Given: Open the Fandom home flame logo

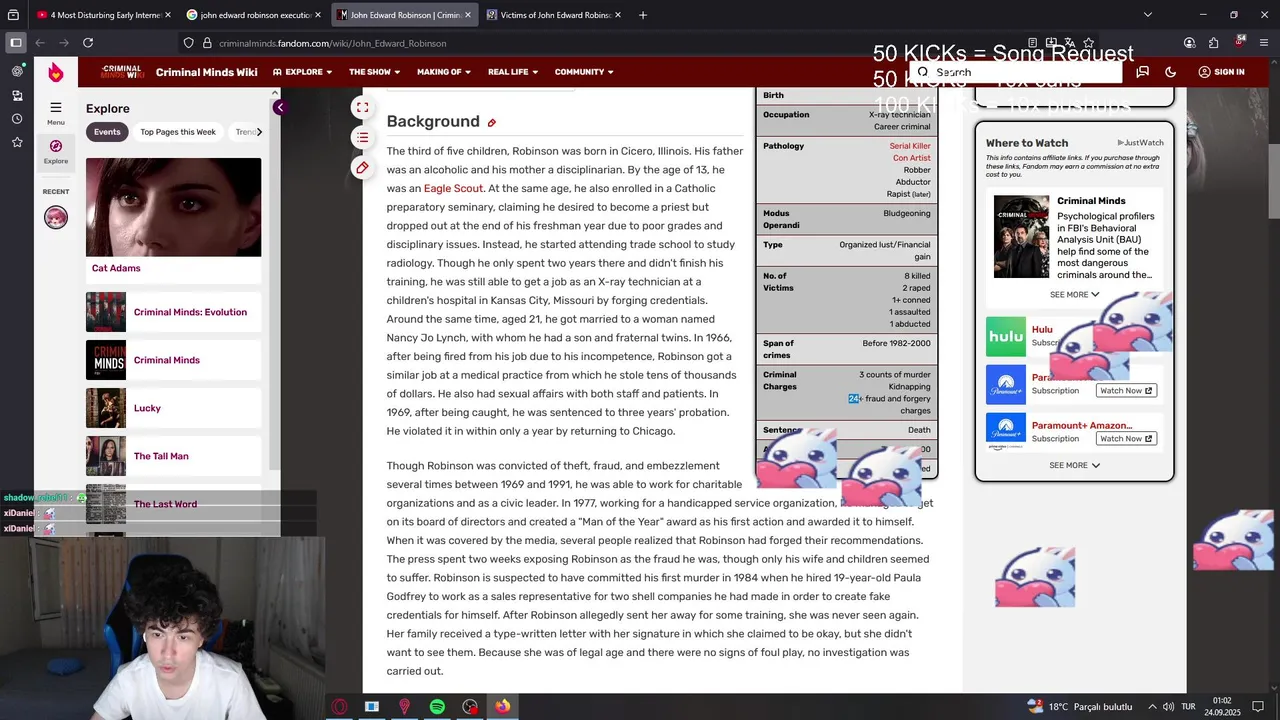Looking at the screenshot, I should click(x=56, y=72).
